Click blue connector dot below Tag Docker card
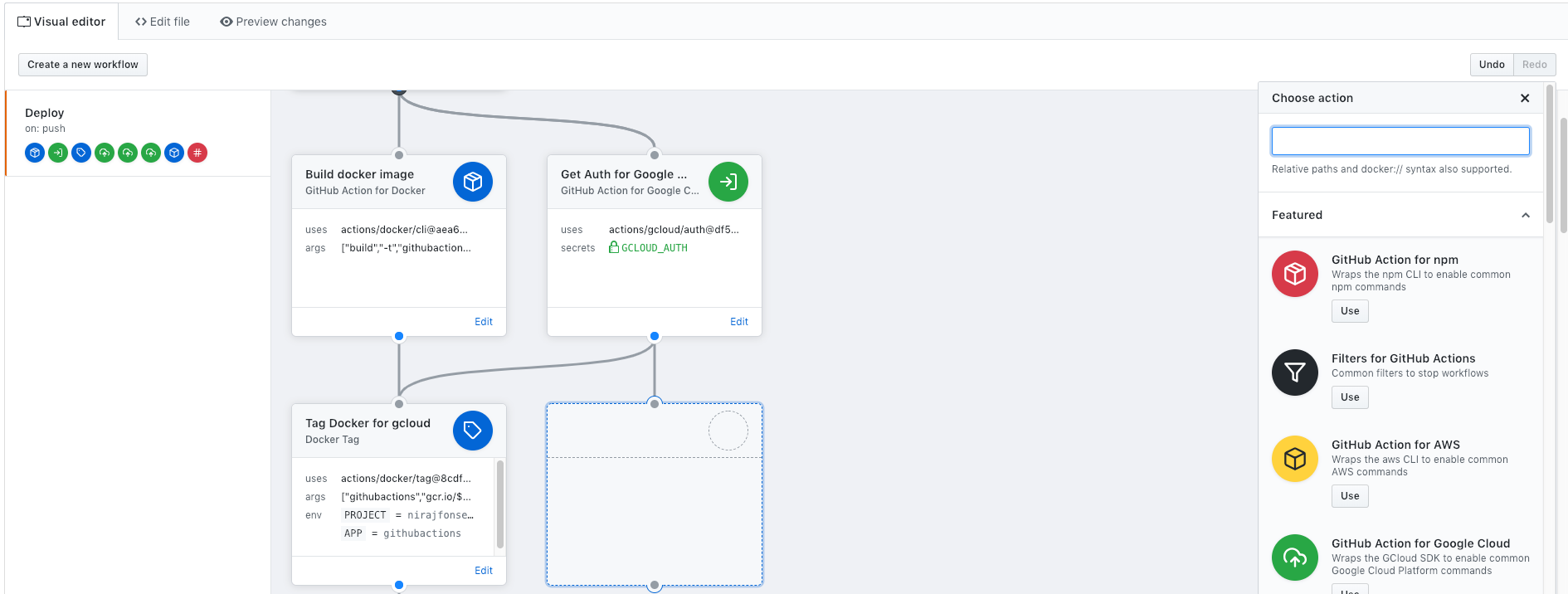This screenshot has width=1568, height=594. point(399,585)
